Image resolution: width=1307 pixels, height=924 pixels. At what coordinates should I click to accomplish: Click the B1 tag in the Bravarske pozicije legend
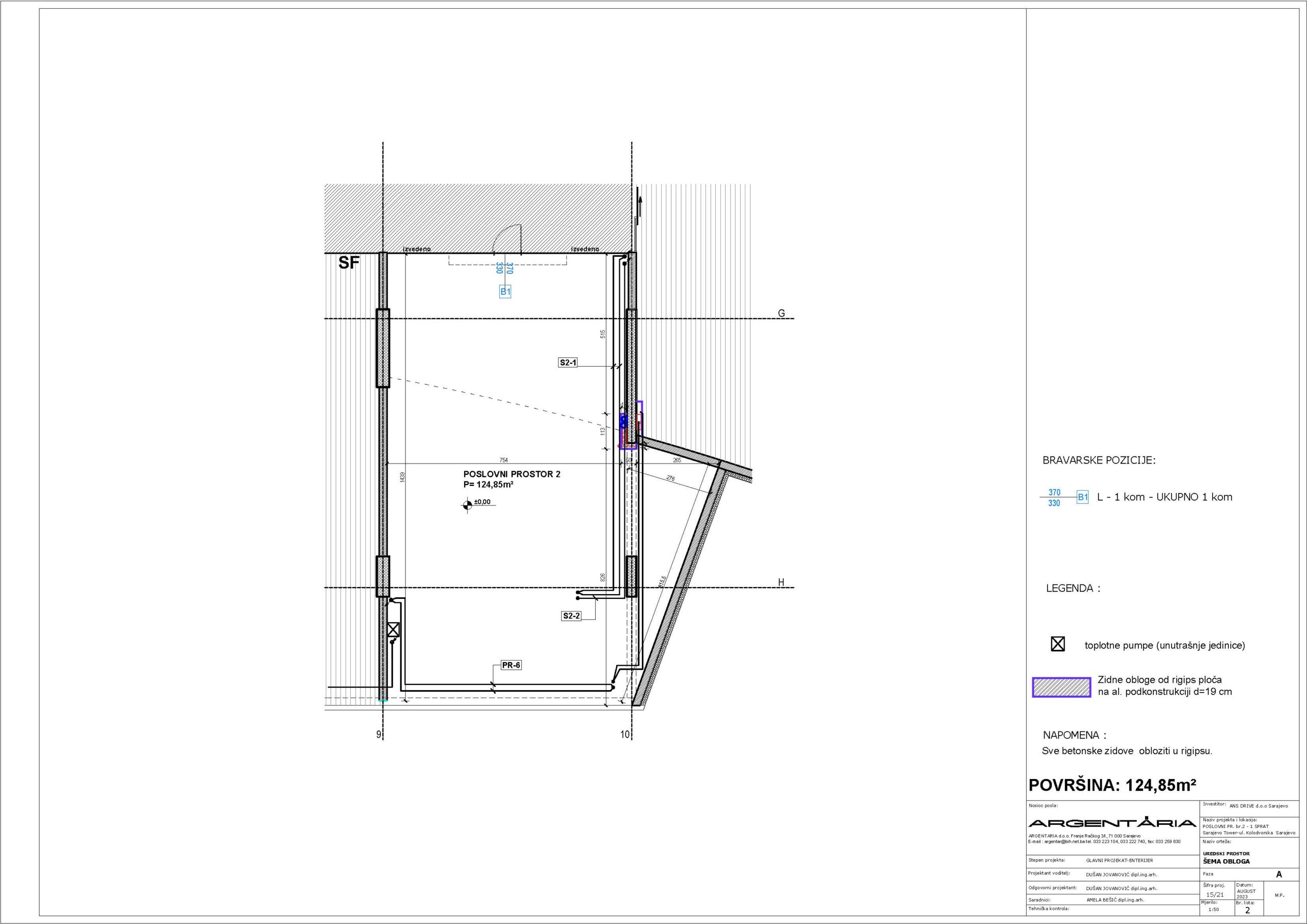tap(1082, 497)
